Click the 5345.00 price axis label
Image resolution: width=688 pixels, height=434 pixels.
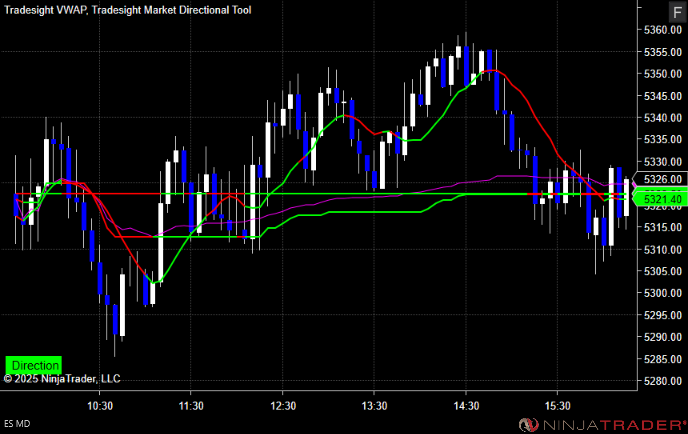click(x=663, y=96)
